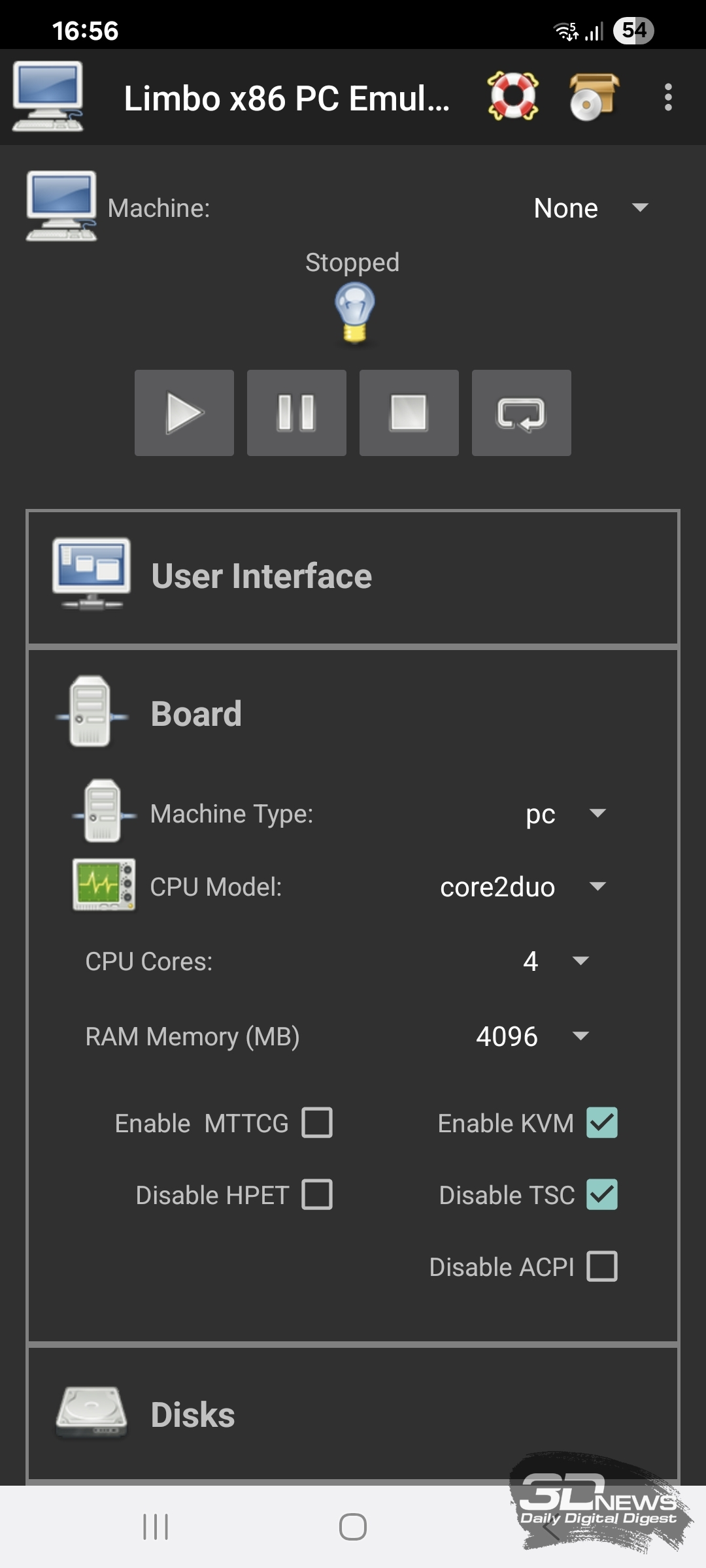Tap the Android home navigation button
Image resolution: width=706 pixels, height=1568 pixels.
[353, 1527]
